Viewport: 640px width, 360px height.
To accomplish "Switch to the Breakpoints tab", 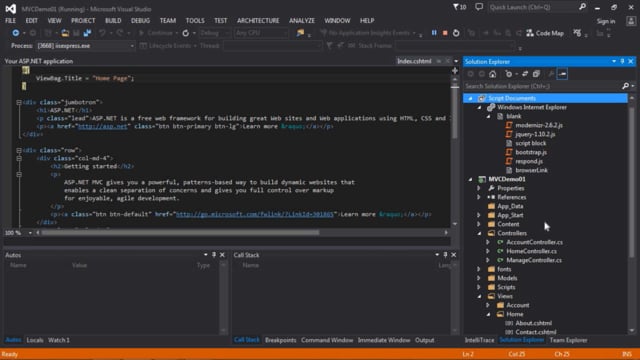I will pos(280,340).
